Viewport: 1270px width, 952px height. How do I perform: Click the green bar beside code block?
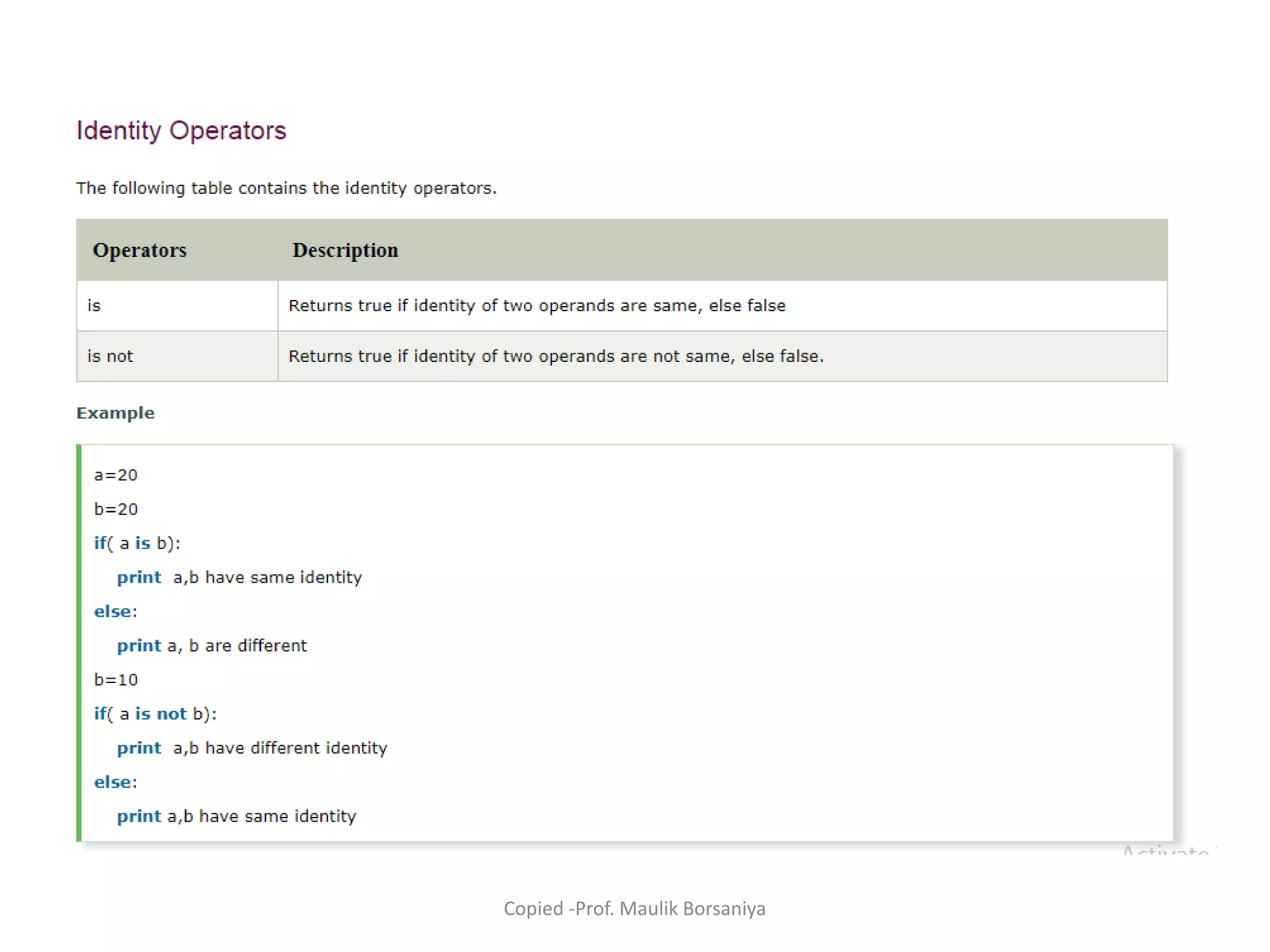[x=79, y=643]
